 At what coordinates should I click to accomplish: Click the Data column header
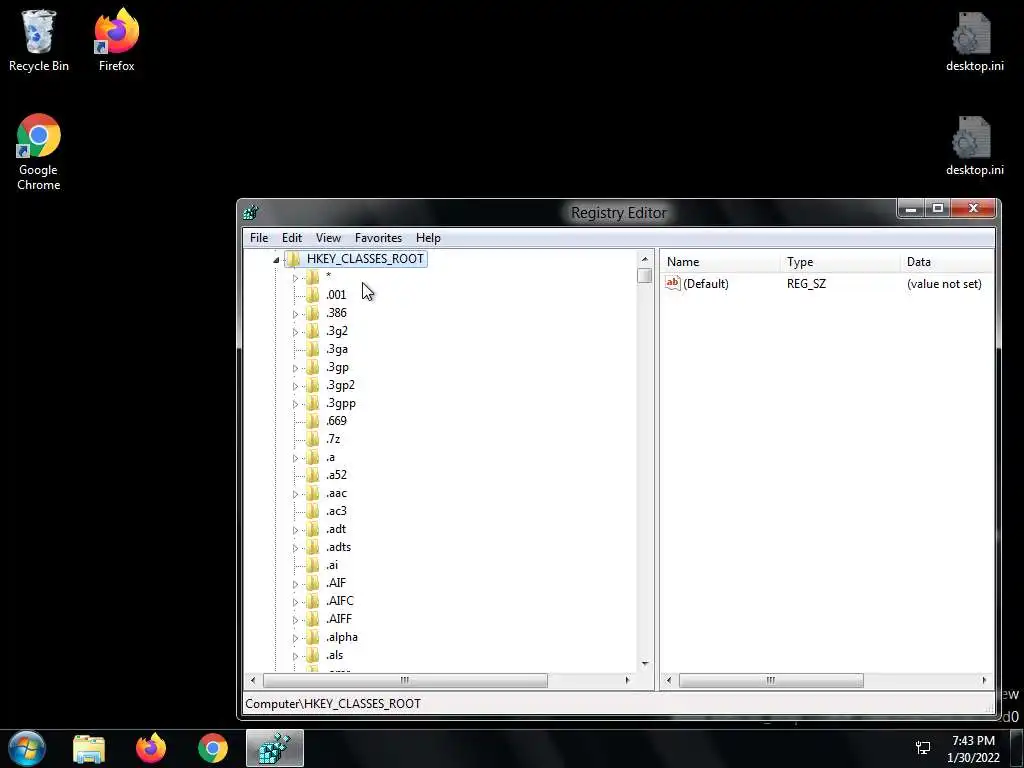pos(948,262)
